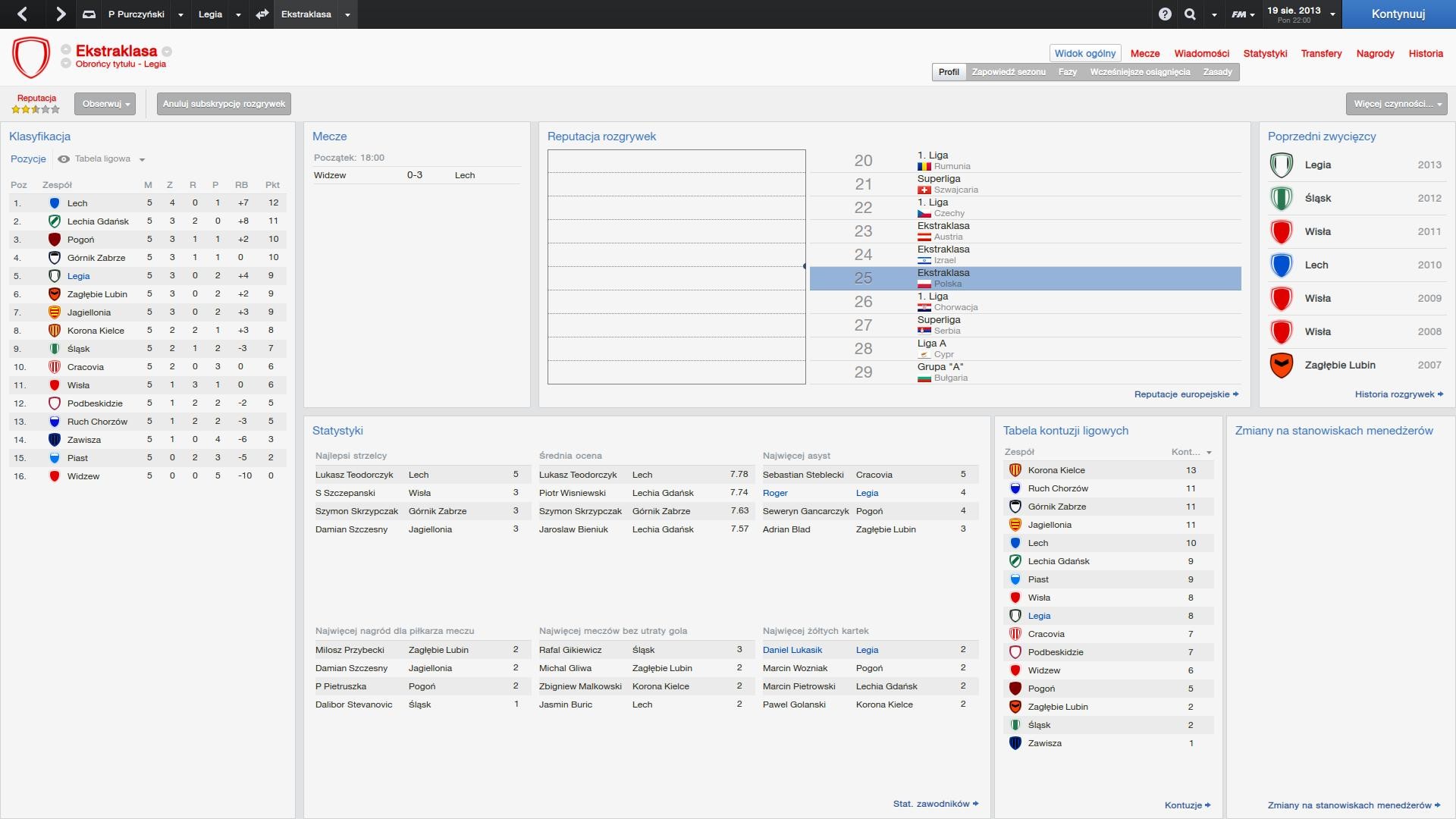Open the FM logo menu
Screen dimensions: 1456x819
[x=1242, y=14]
